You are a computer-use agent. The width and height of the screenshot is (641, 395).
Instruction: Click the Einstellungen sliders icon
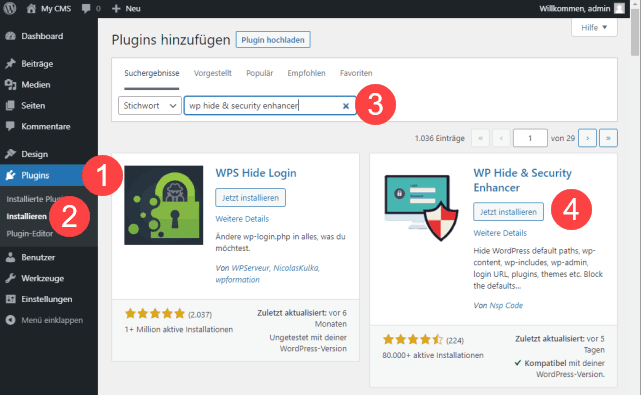click(10, 299)
